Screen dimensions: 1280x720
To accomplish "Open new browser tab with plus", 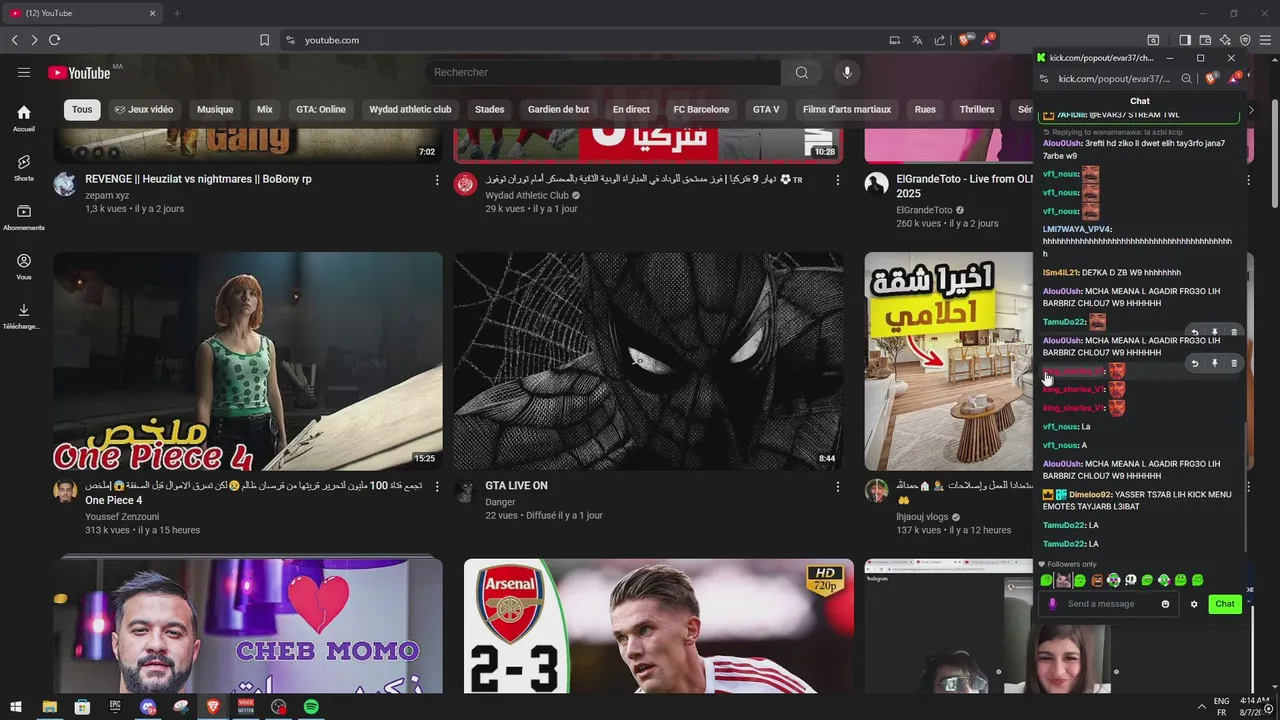I will pos(177,13).
